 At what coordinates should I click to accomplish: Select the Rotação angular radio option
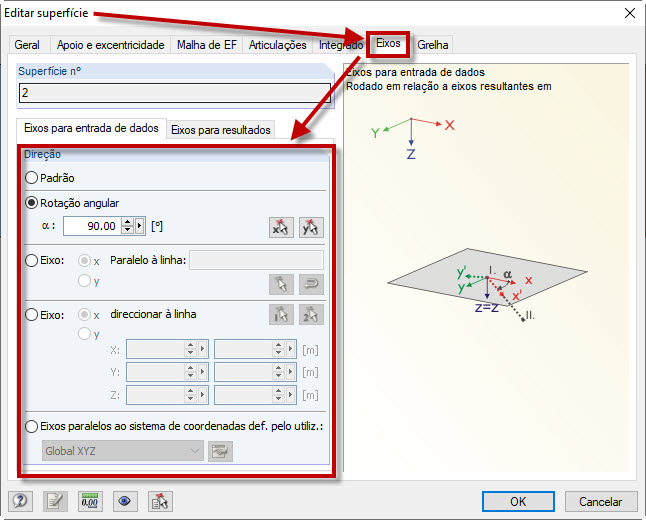[32, 203]
